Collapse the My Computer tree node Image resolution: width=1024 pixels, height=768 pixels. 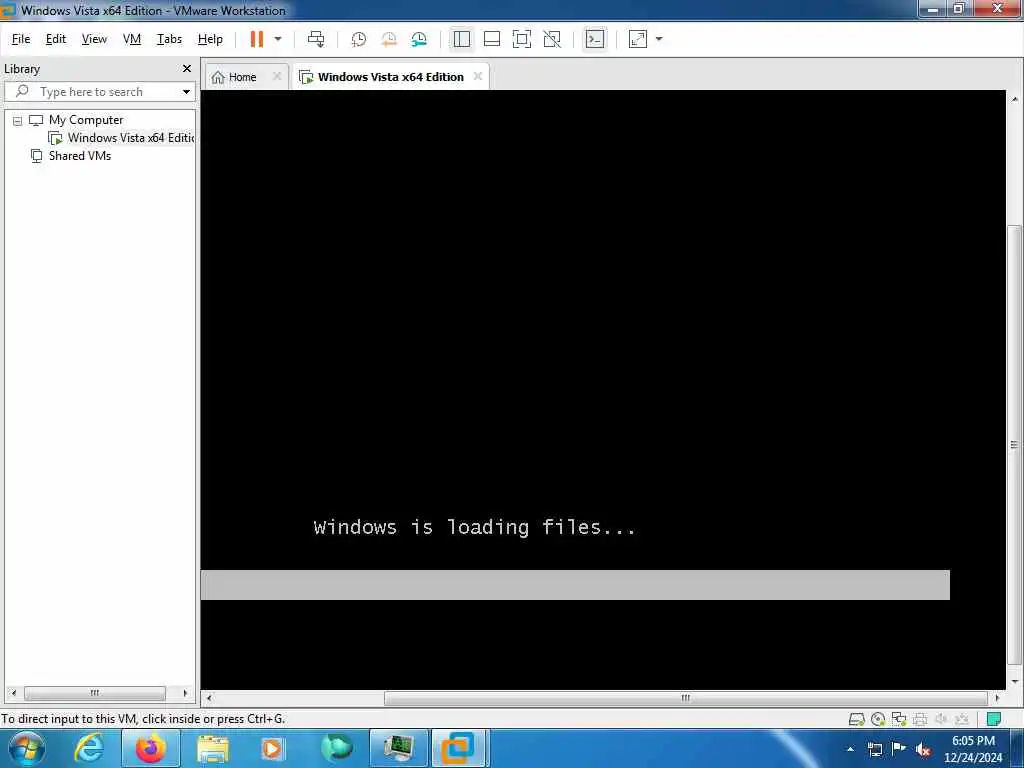[18, 121]
